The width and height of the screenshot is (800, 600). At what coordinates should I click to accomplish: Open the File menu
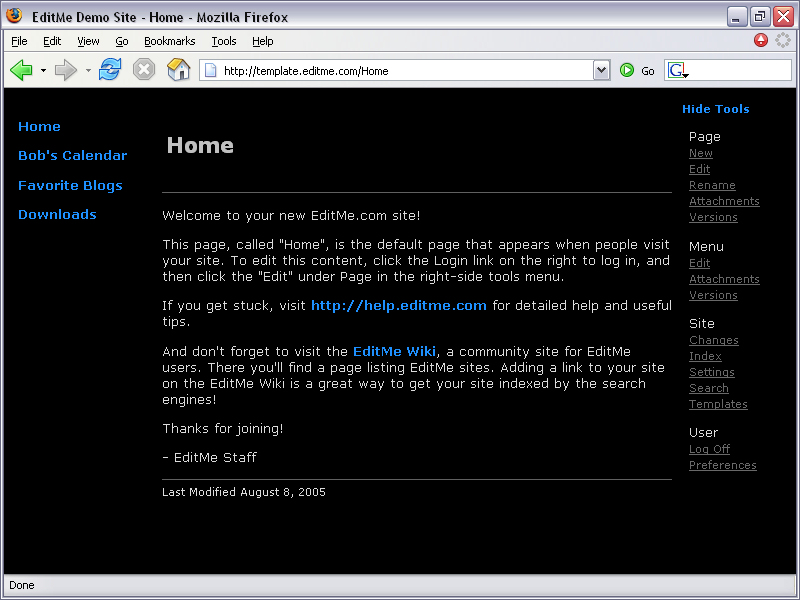[x=19, y=41]
